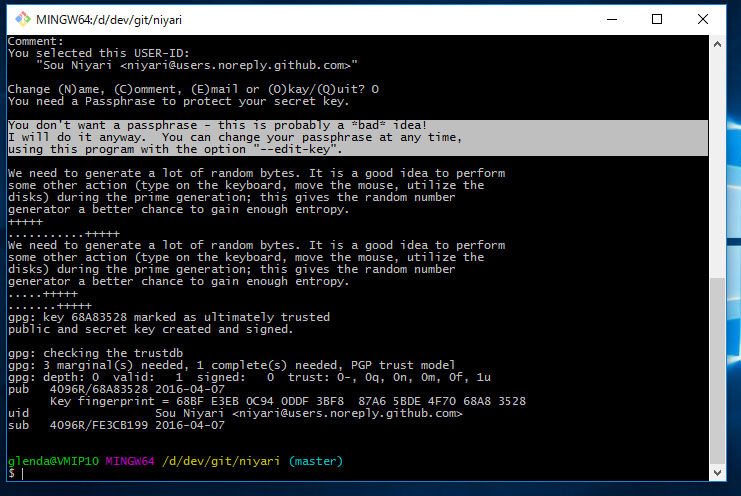Click 'gpg: checking the trustdb' line
Image resolution: width=741 pixels, height=496 pixels.
(x=95, y=353)
